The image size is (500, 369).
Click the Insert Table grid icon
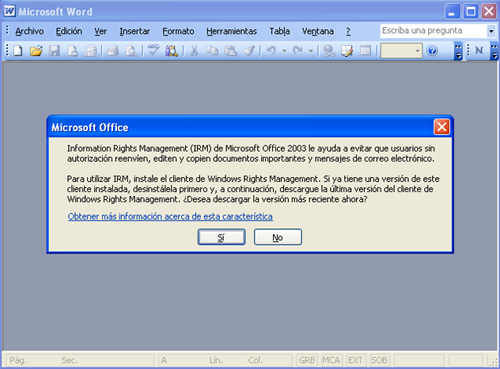click(x=365, y=51)
